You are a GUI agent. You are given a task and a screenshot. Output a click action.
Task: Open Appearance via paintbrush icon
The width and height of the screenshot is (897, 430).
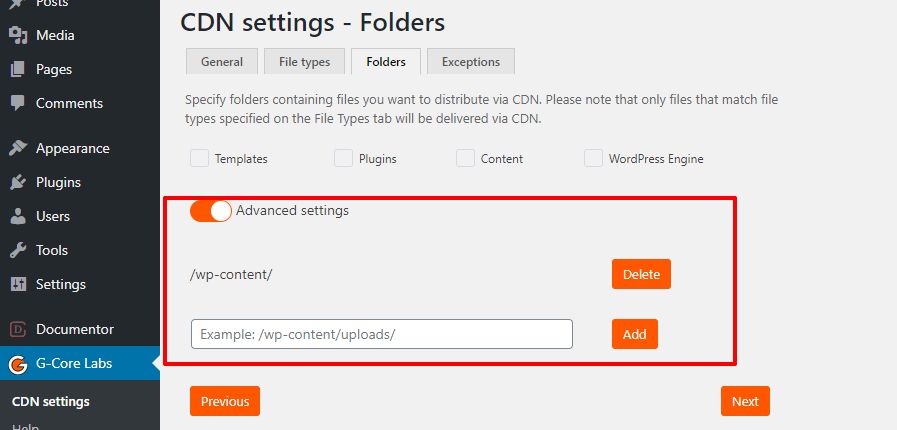click(18, 148)
